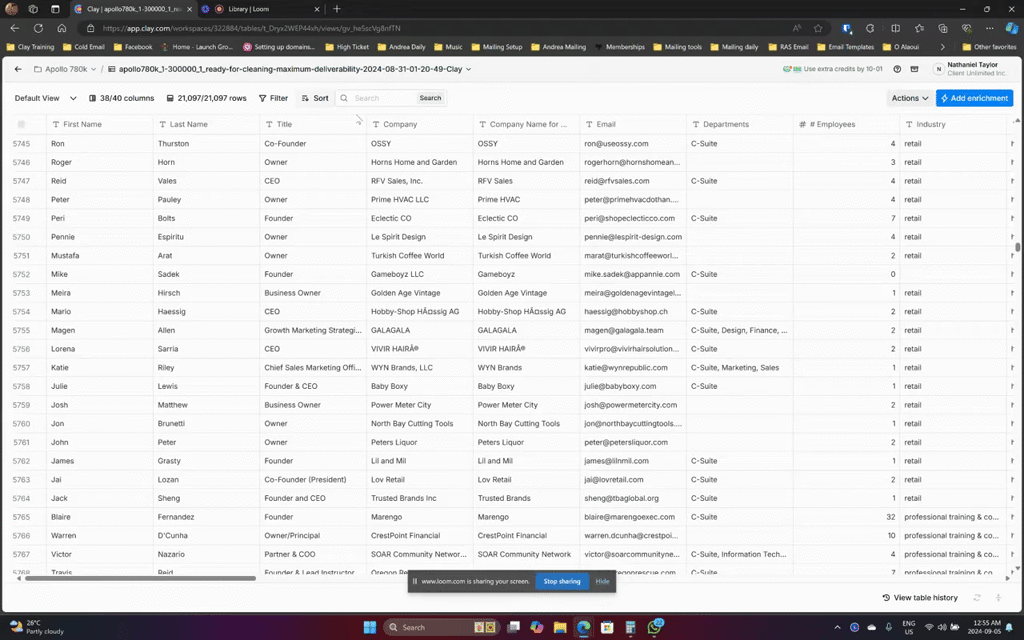This screenshot has width=1024, height=640.
Task: Click the refresh icon beside View table history
Action: (x=977, y=598)
